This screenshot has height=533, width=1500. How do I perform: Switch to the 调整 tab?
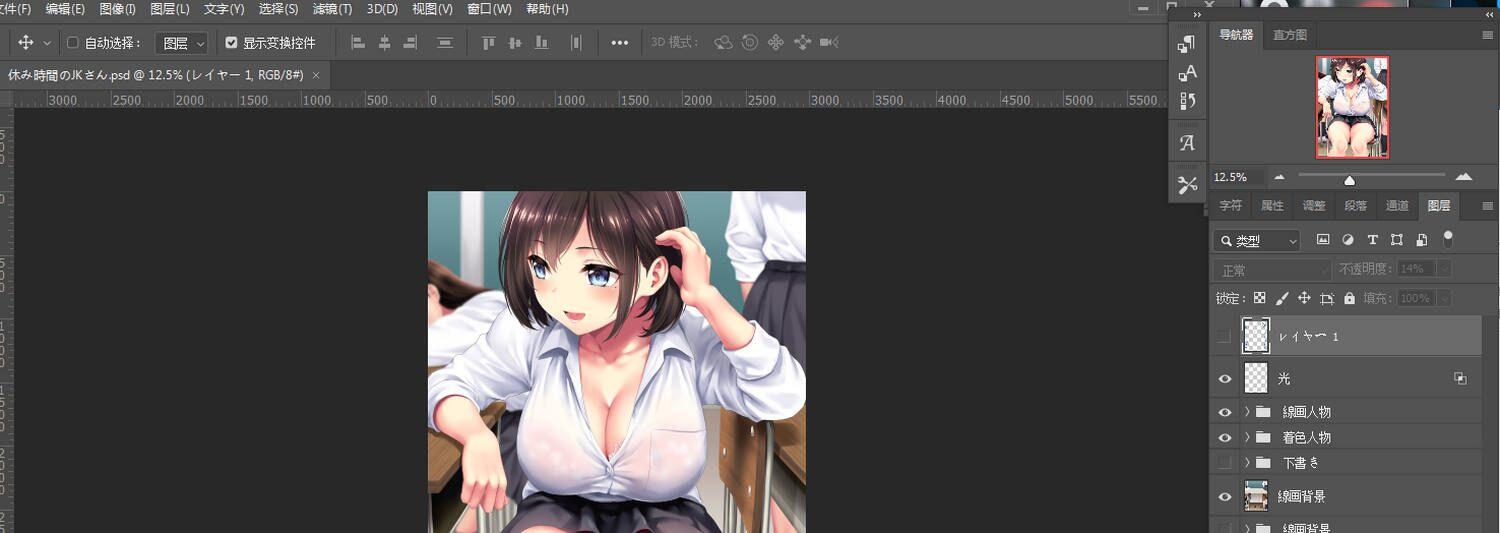coord(1314,206)
